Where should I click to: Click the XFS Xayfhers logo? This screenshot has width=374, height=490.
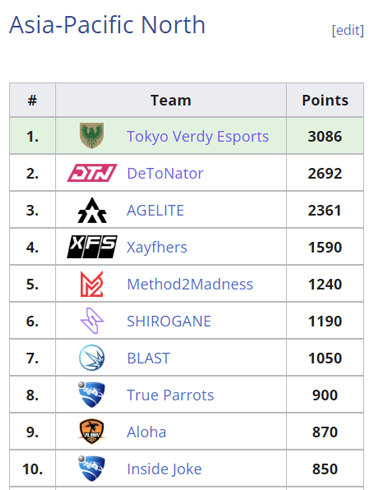pos(92,247)
